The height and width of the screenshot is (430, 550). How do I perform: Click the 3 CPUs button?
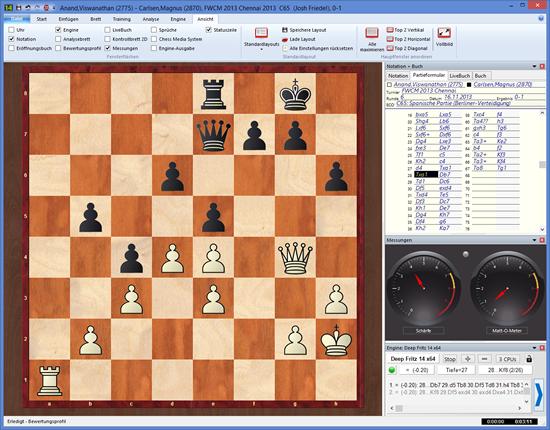pyautogui.click(x=507, y=359)
